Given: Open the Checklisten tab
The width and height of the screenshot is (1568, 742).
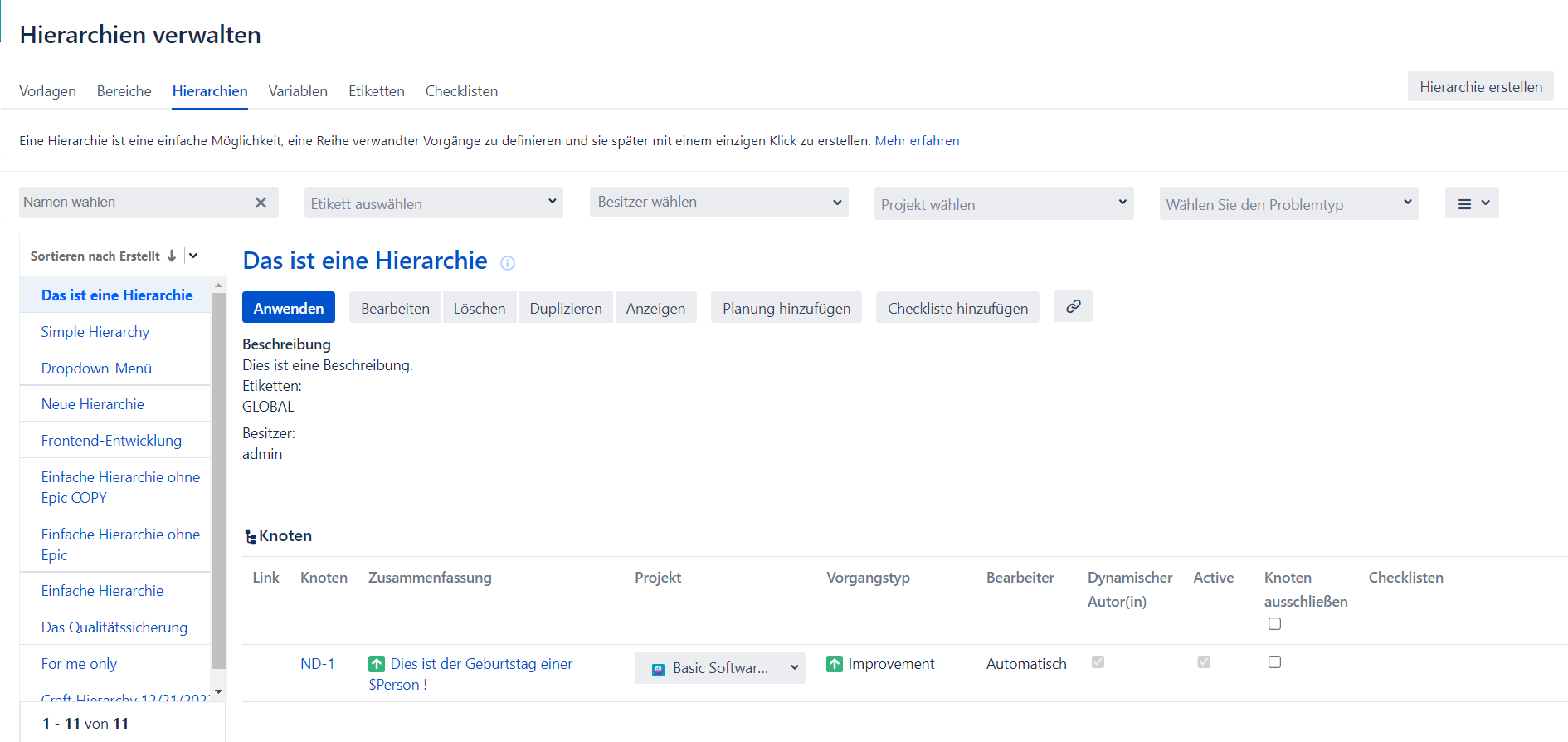Looking at the screenshot, I should pos(461,91).
